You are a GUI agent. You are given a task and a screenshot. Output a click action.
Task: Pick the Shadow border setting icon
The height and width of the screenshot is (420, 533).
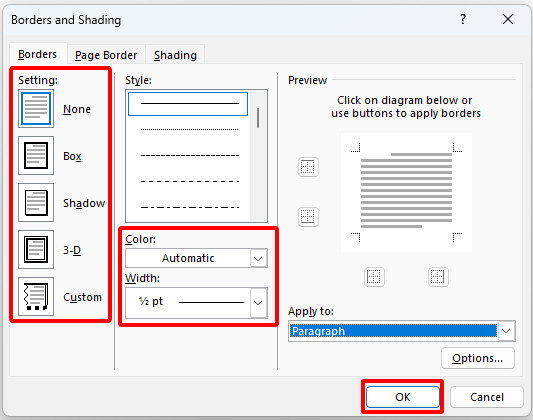pyautogui.click(x=36, y=203)
